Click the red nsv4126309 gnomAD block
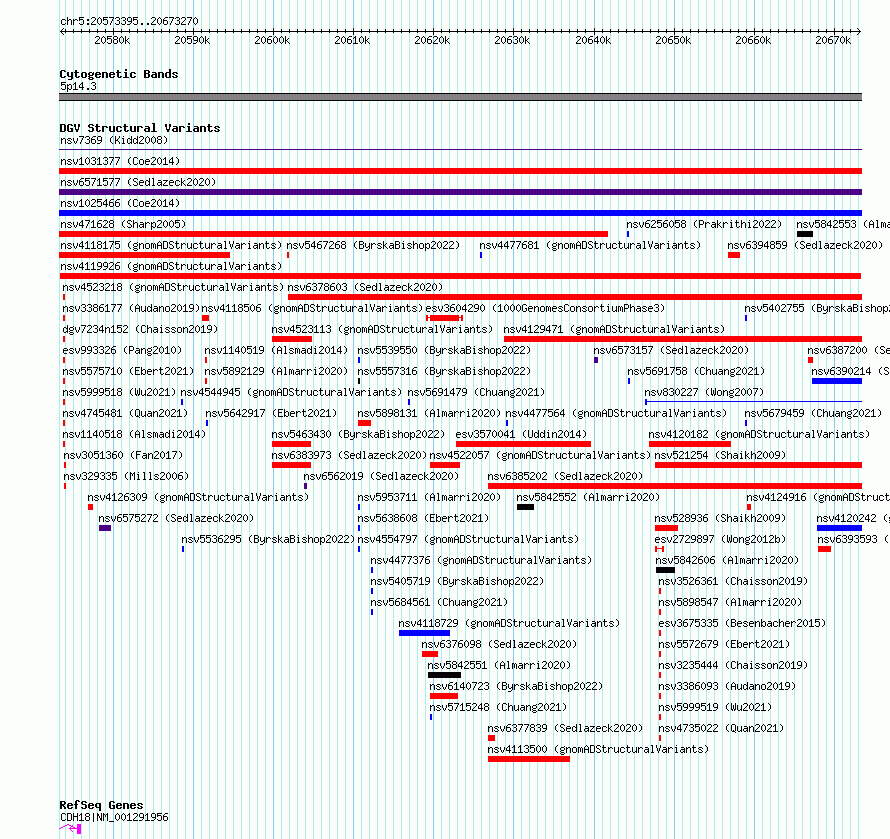Image resolution: width=890 pixels, height=839 pixels. (90, 507)
